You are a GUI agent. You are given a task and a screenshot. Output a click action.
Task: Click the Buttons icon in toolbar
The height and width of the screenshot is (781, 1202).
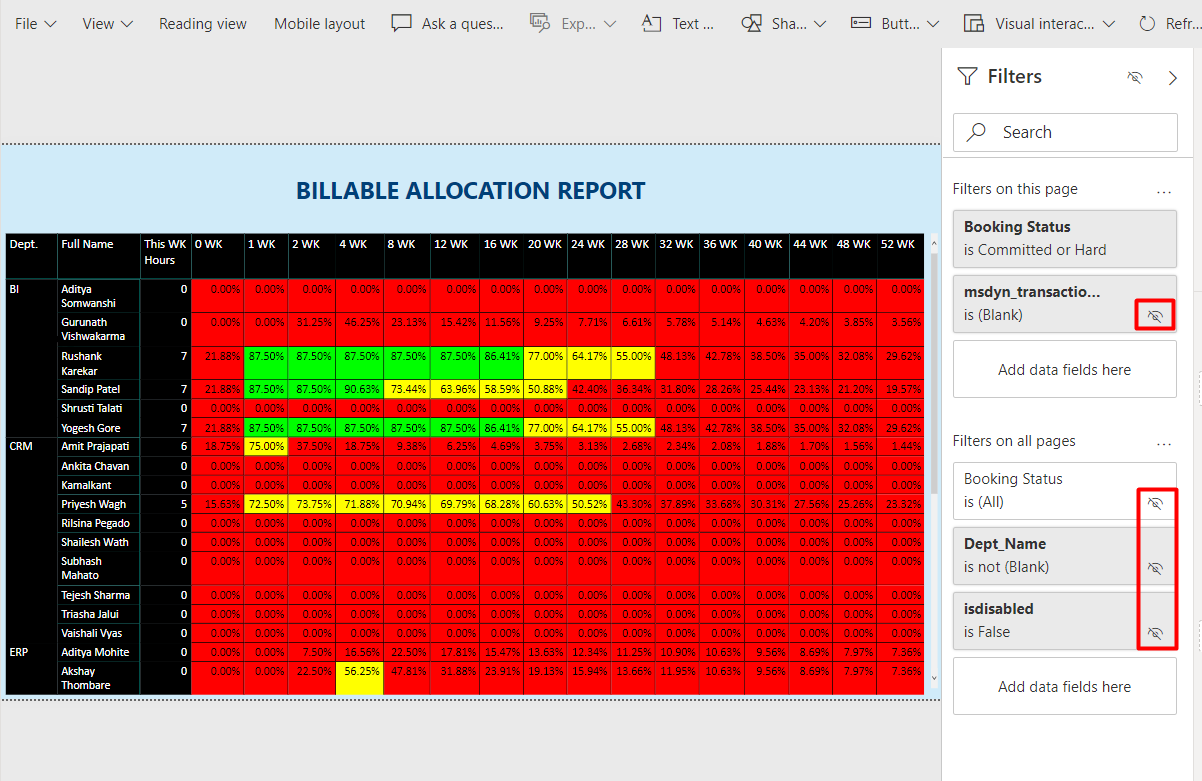click(860, 23)
